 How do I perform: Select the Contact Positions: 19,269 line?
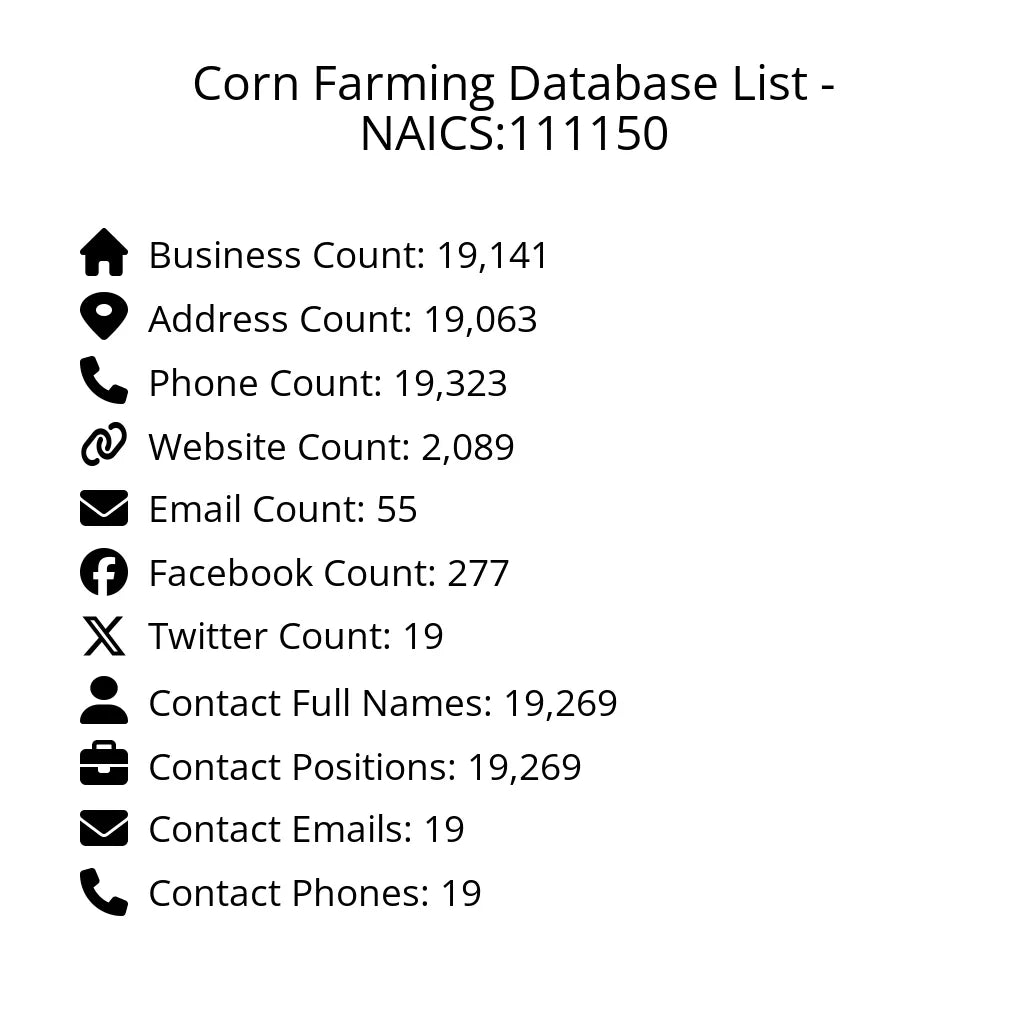pyautogui.click(x=364, y=767)
